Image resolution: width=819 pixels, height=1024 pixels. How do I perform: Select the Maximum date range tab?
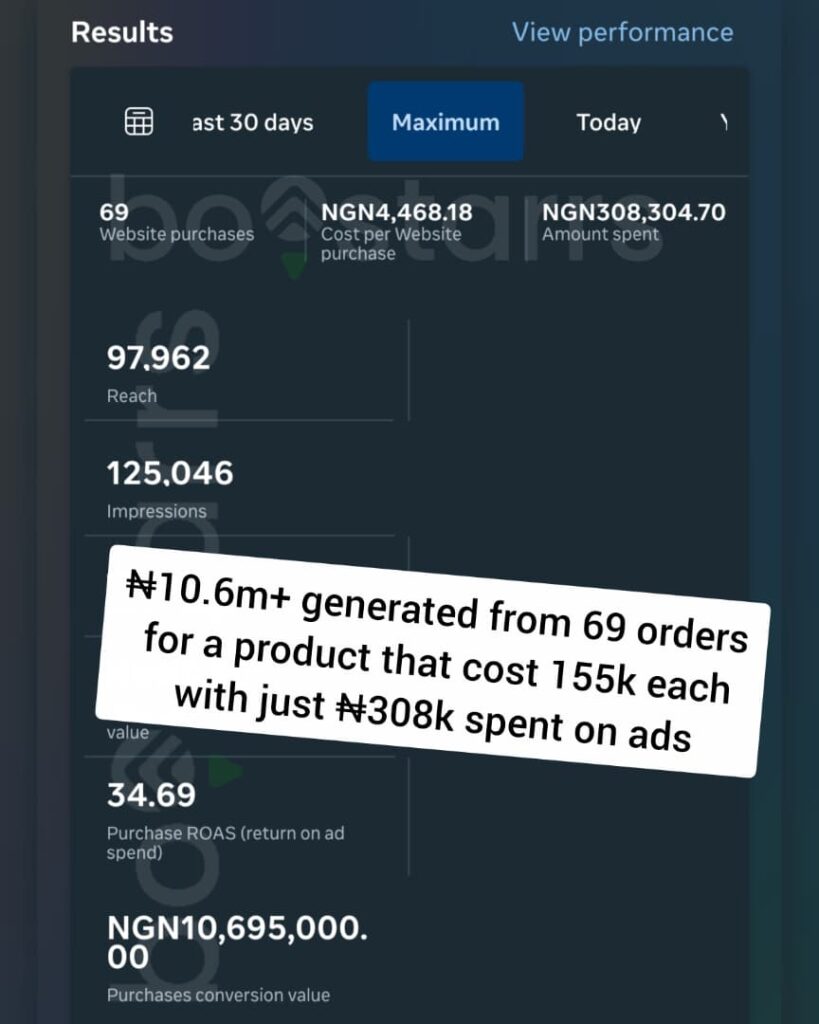[445, 121]
